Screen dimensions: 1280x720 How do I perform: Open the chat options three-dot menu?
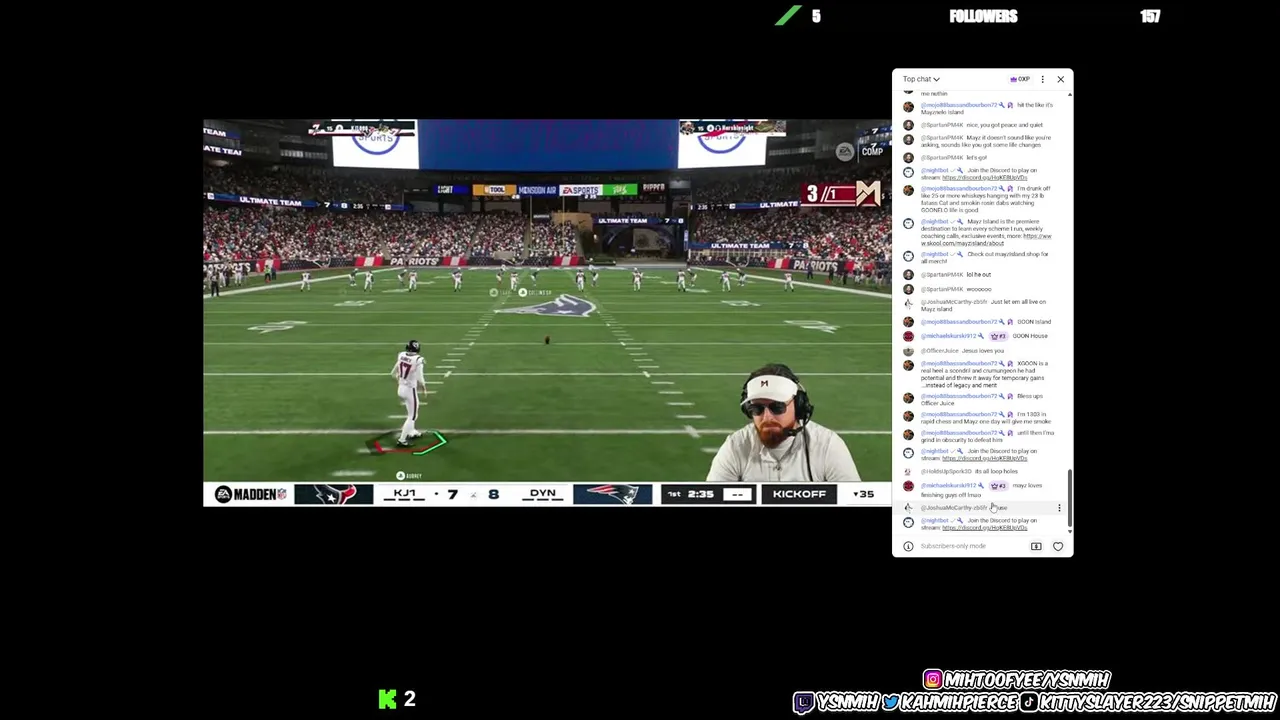[x=1042, y=79]
